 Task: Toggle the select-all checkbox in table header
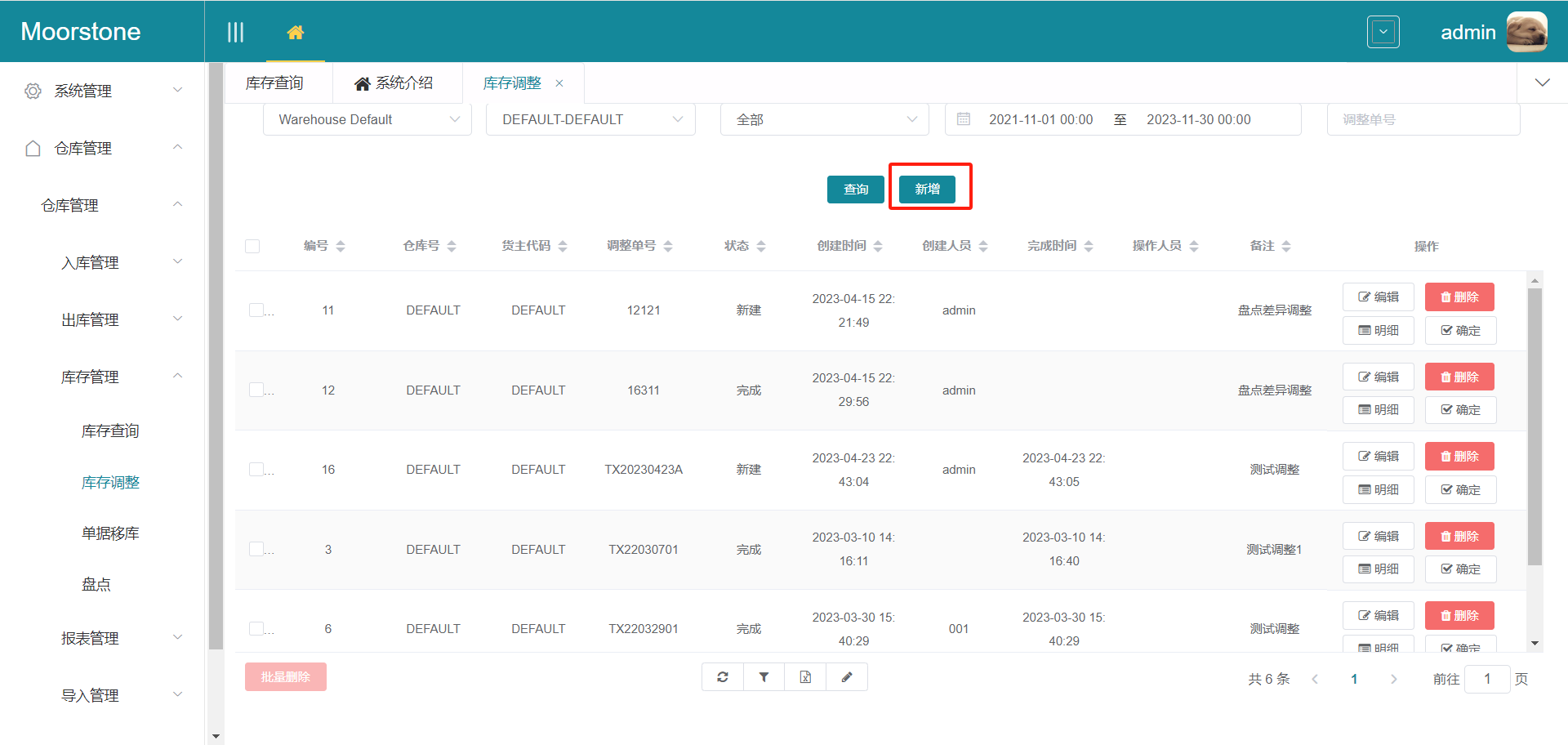click(x=252, y=246)
